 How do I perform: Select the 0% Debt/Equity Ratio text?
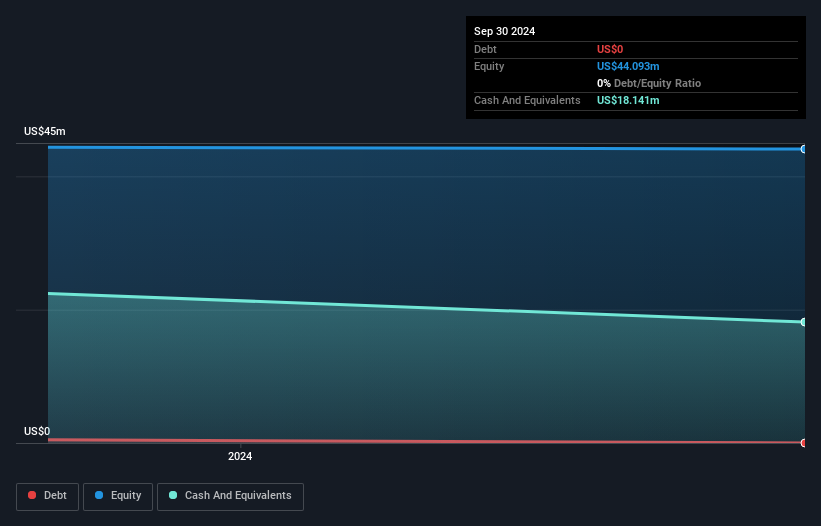(649, 83)
